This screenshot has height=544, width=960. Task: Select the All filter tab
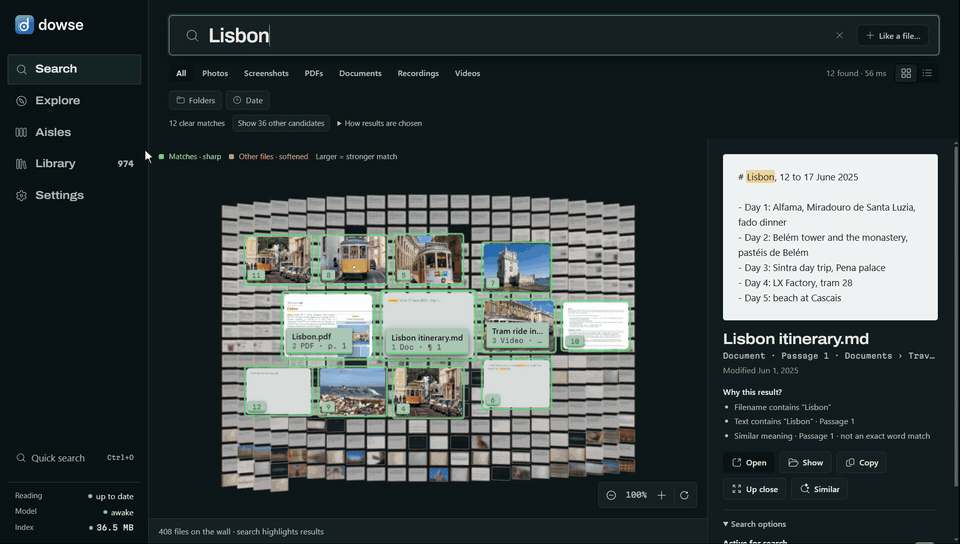[x=181, y=73]
